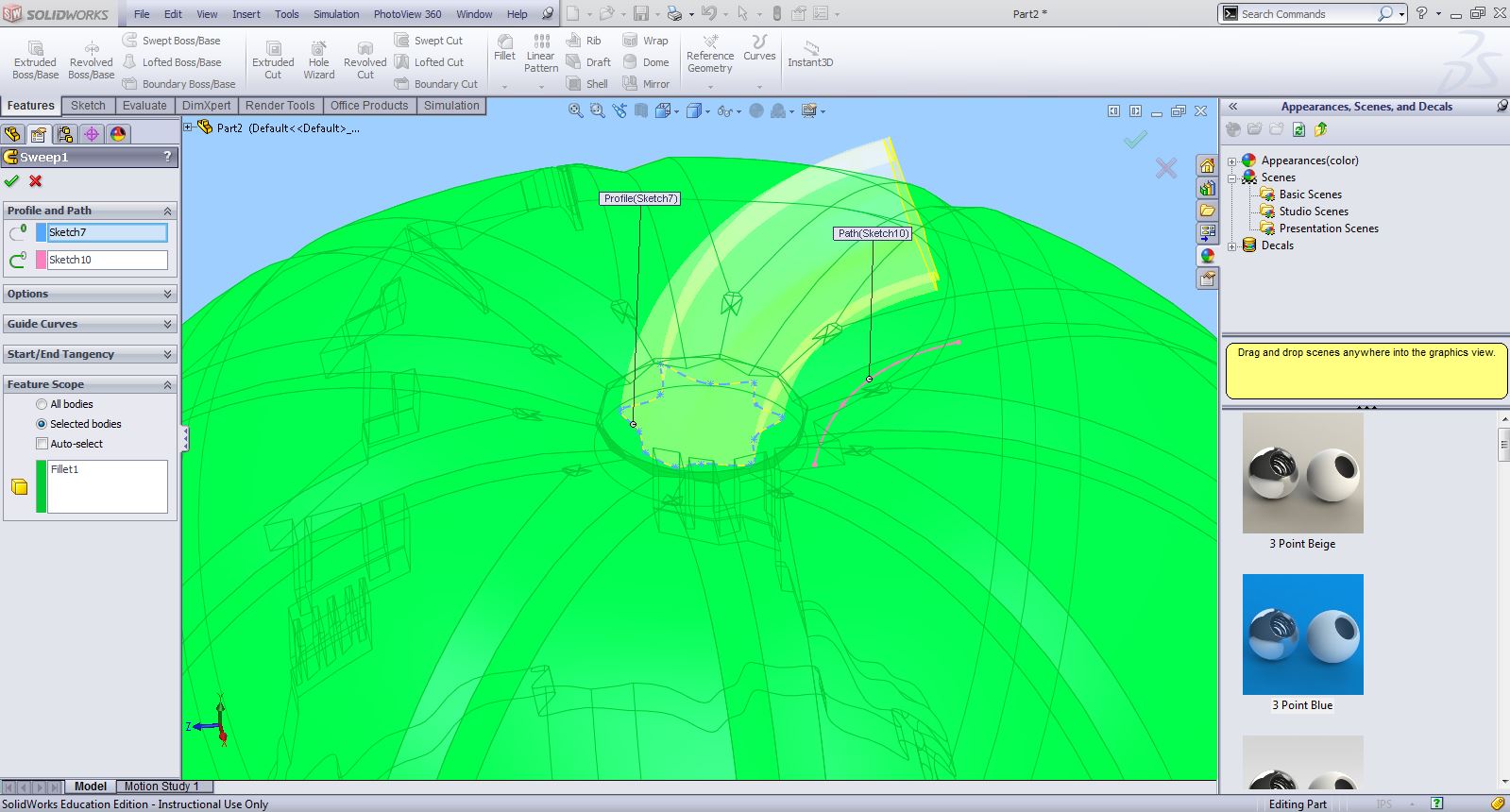Accept the sweep with green checkmark
This screenshot has width=1510, height=812.
point(11,181)
